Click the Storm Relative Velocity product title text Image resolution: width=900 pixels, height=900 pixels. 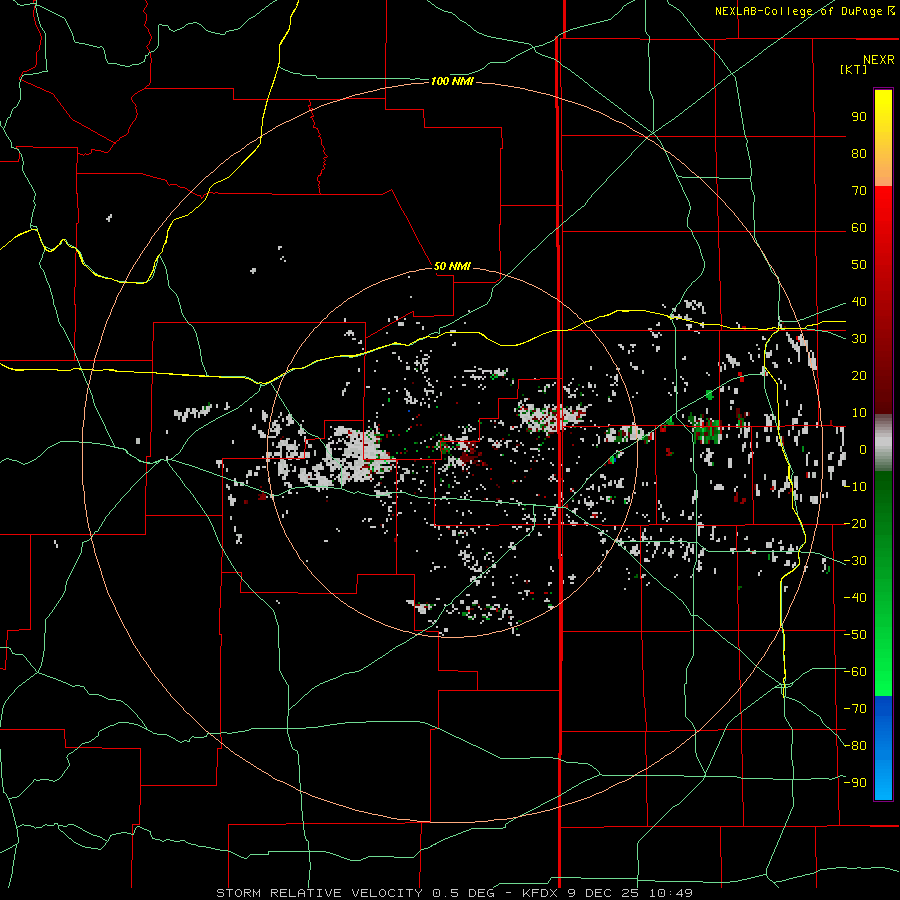point(319,893)
